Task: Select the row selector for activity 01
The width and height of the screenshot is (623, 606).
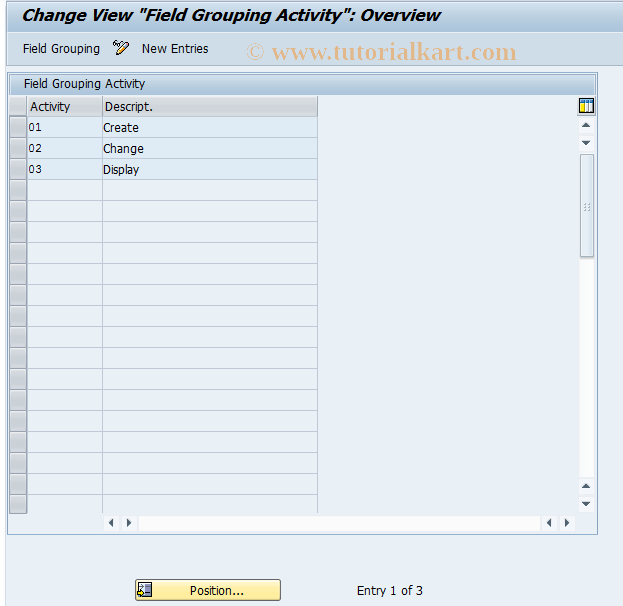Action: (18, 127)
